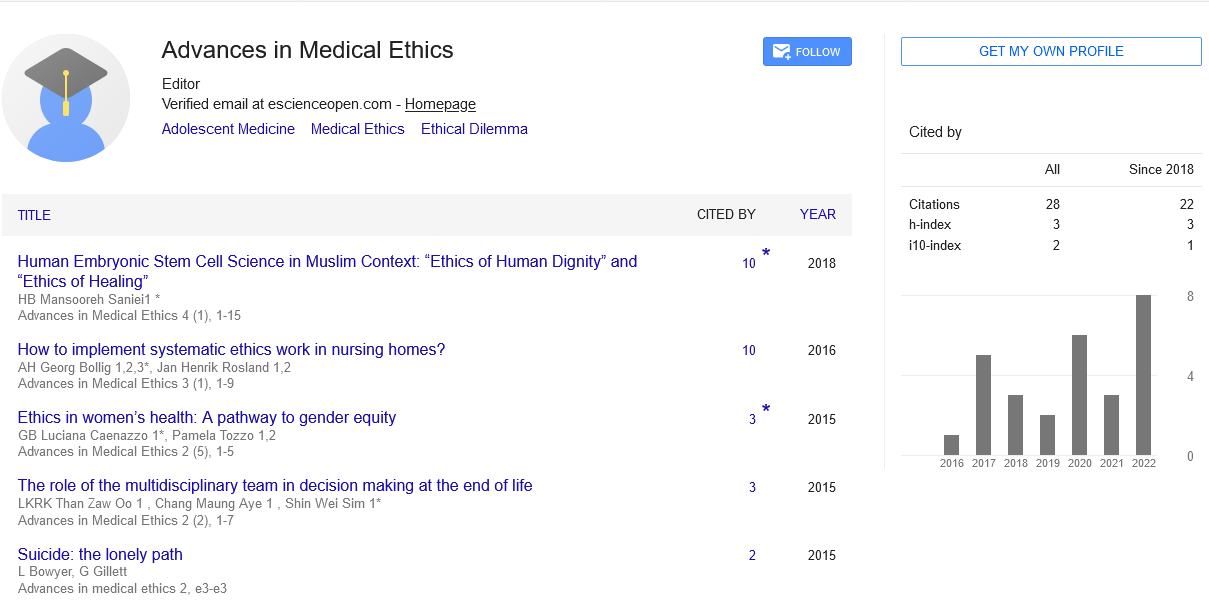Click the 2020 bar in citation chart

[1079, 395]
